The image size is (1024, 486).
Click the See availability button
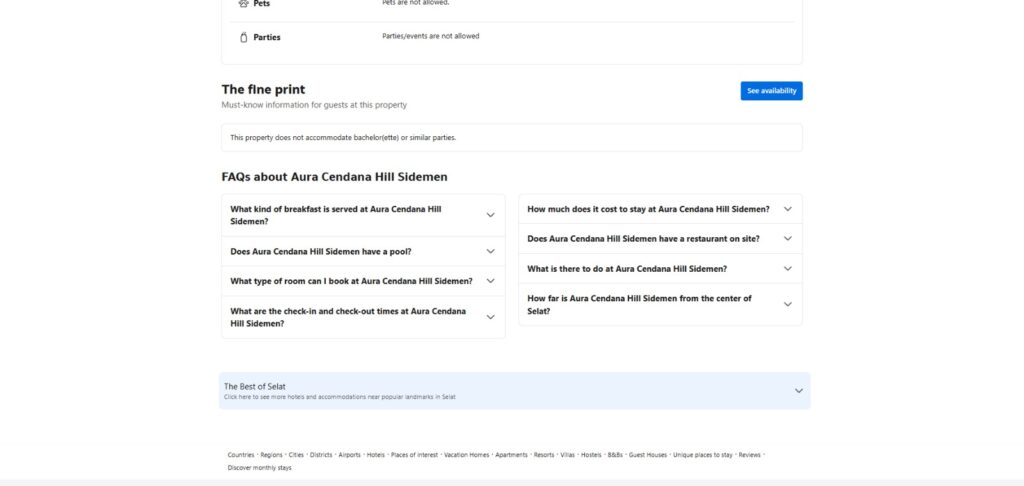(771, 91)
